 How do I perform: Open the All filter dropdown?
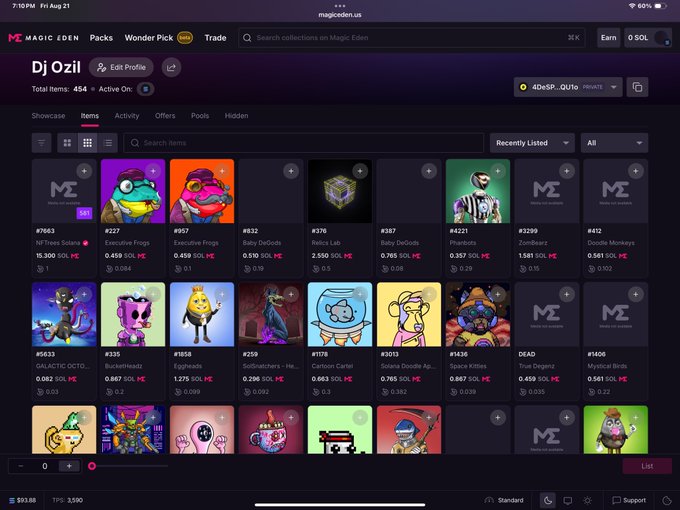615,143
